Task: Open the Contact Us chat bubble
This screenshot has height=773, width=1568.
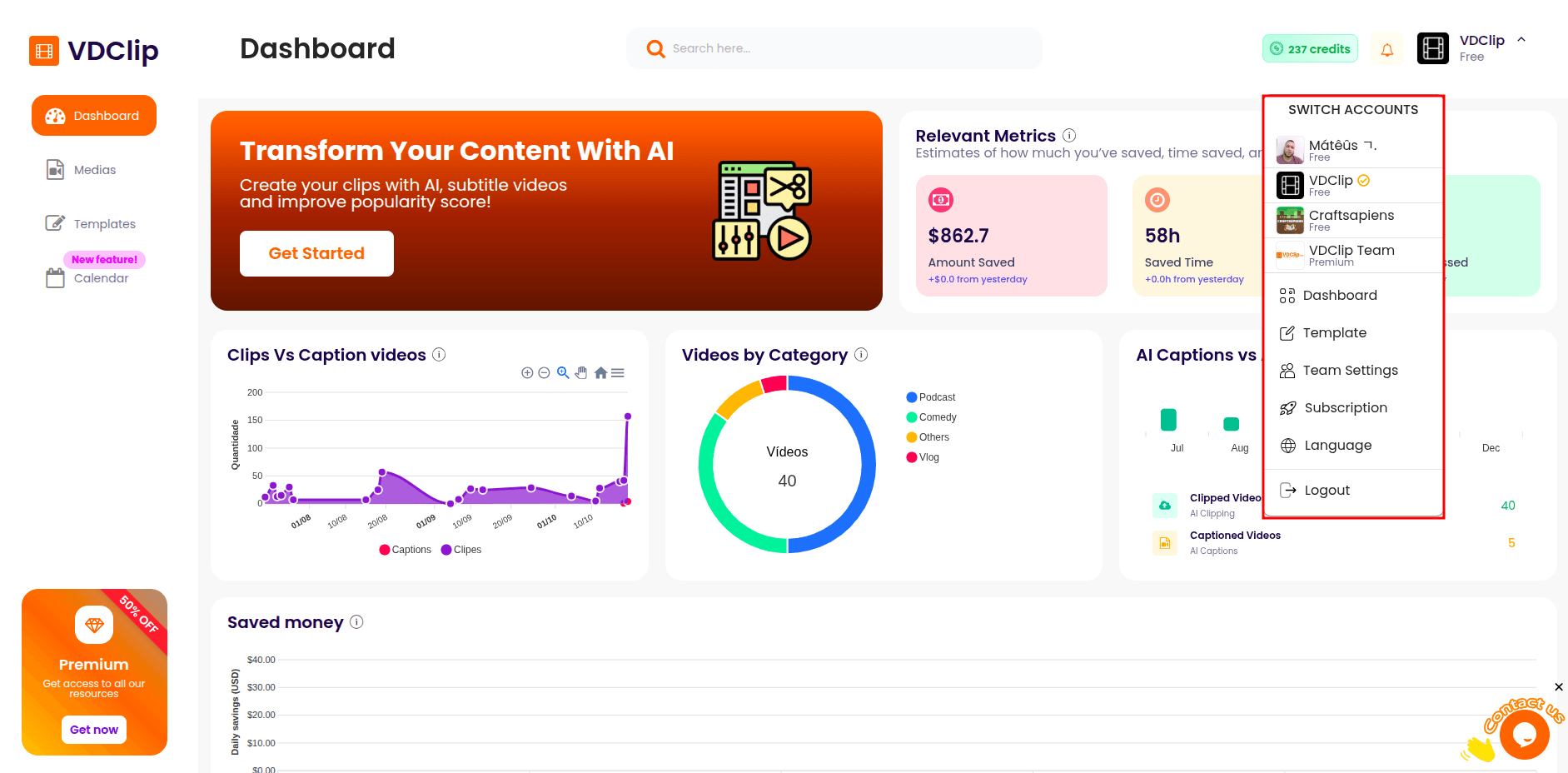Action: pyautogui.click(x=1524, y=734)
